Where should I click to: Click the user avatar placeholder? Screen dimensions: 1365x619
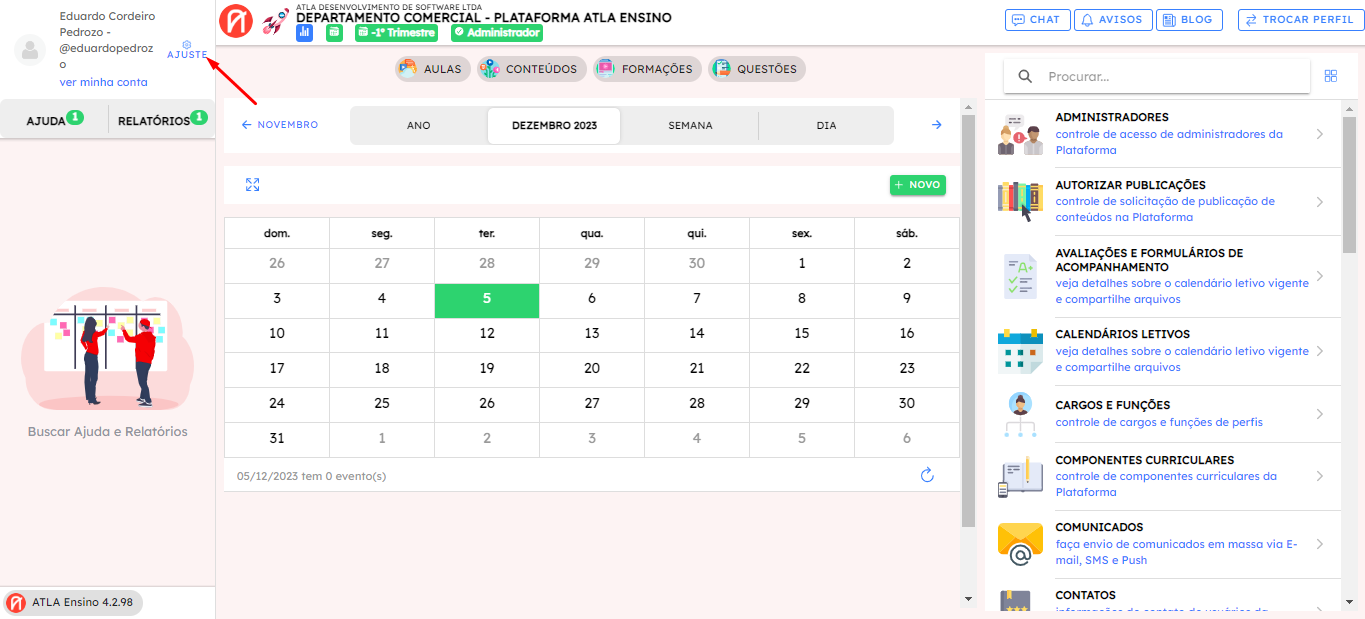click(x=30, y=50)
